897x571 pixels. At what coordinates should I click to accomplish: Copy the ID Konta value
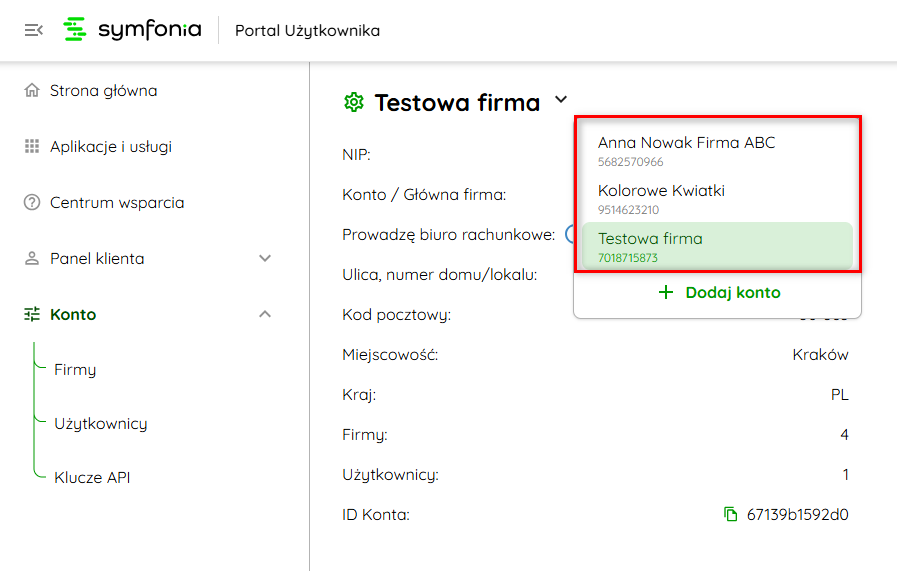coord(730,515)
